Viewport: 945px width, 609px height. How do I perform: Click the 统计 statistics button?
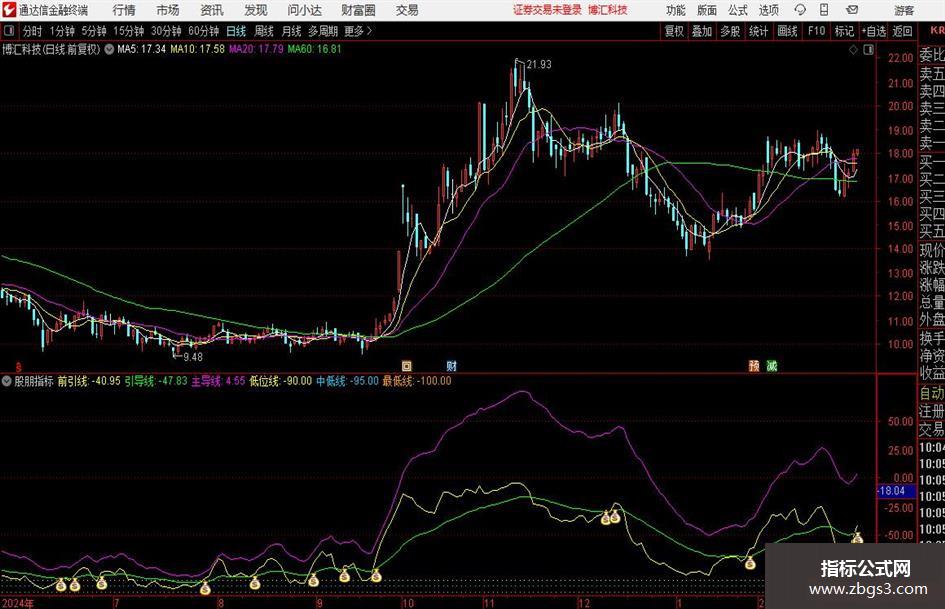[758, 31]
